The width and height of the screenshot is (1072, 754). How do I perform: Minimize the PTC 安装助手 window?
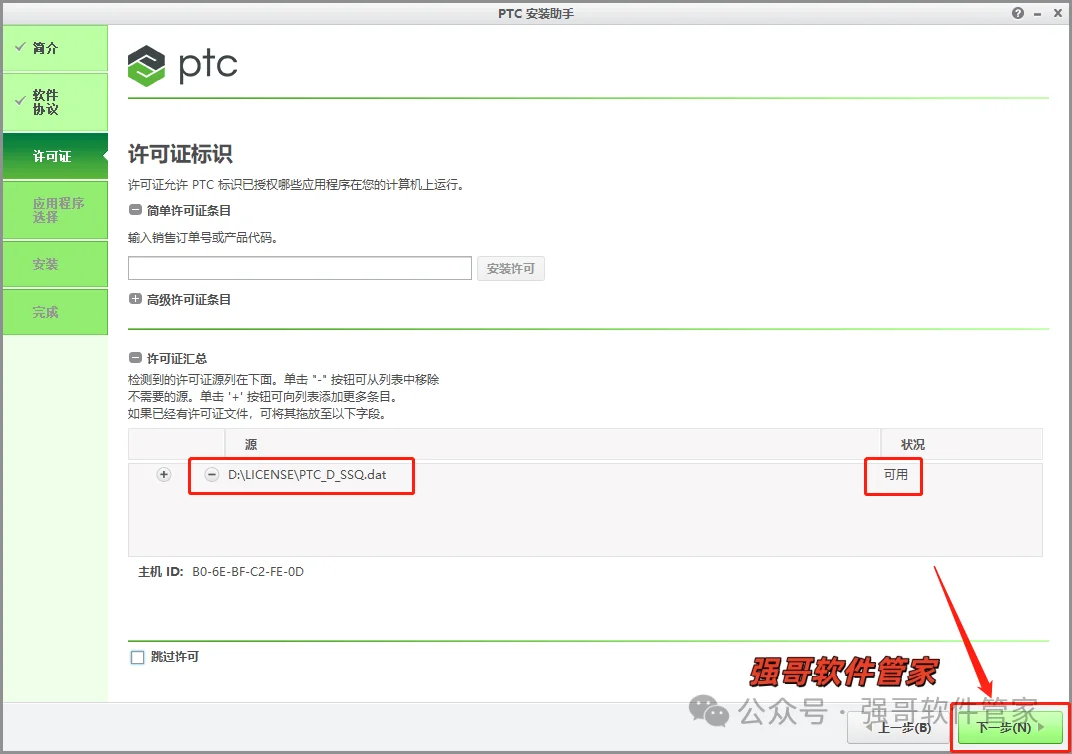(x=1038, y=14)
